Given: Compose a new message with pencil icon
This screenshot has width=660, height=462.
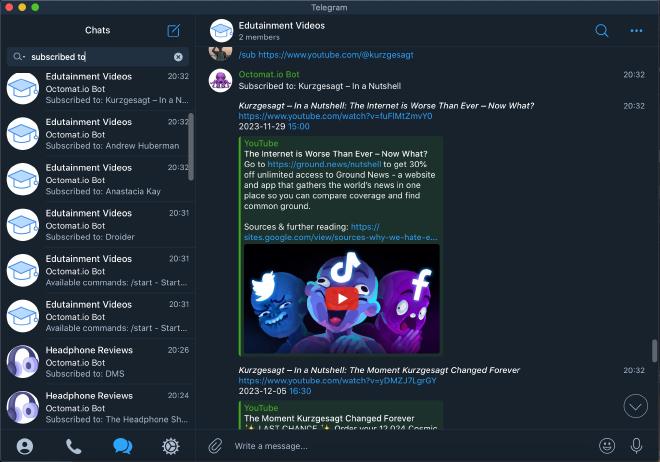Looking at the screenshot, I should tap(173, 30).
